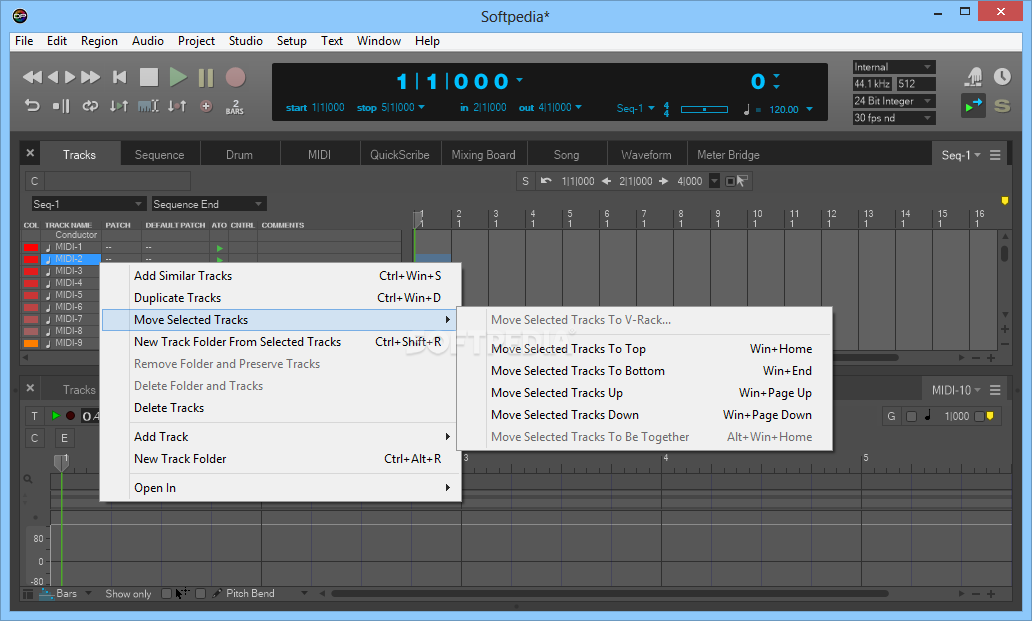Click the 2 BARS countoff icon
This screenshot has height=621, width=1032.
click(235, 107)
